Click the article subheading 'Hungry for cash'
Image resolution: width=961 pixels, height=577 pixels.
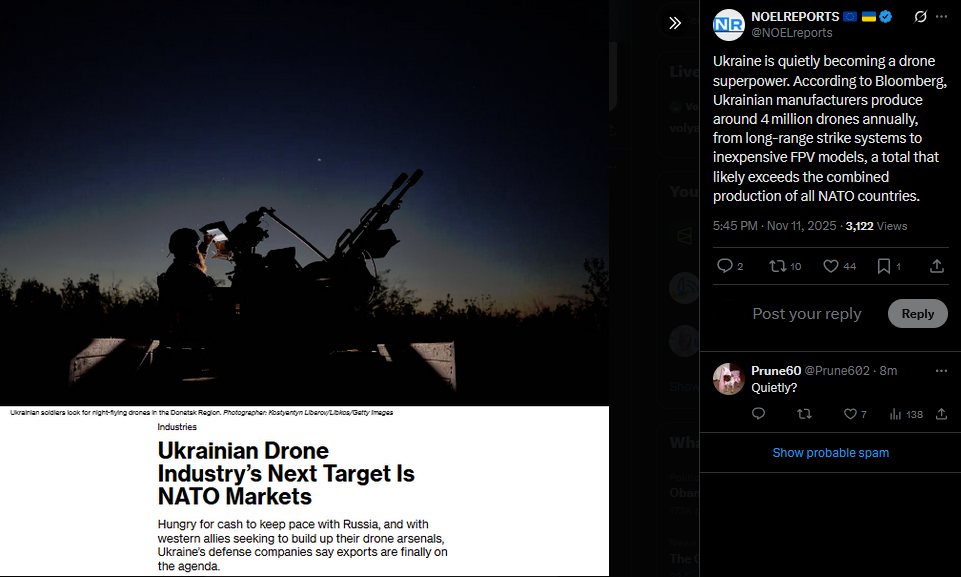(x=302, y=545)
